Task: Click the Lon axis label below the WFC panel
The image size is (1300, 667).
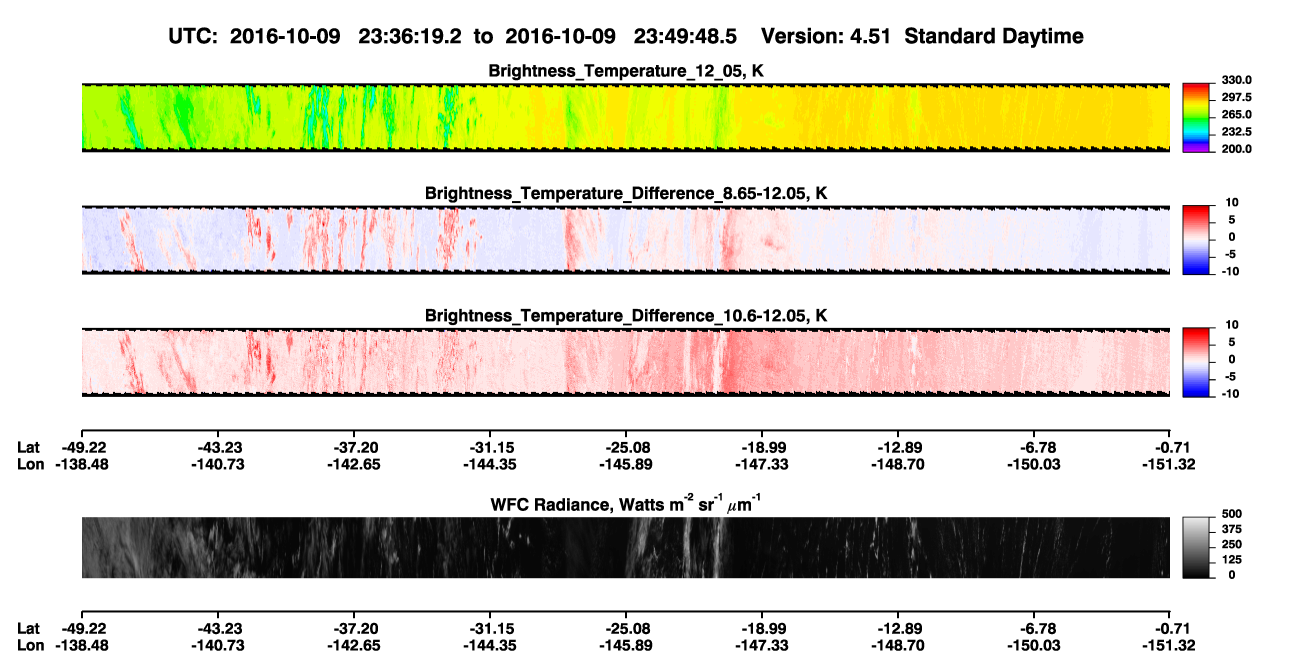Action: point(30,645)
